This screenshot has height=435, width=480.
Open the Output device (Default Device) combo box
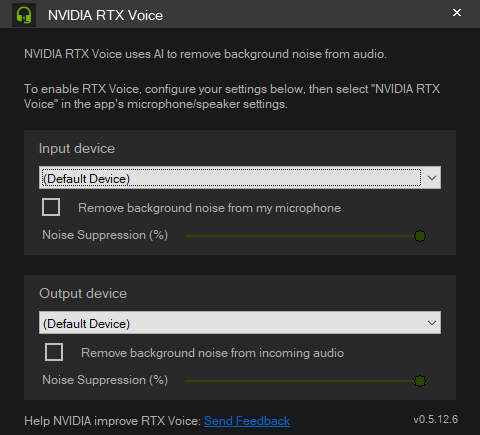point(240,323)
